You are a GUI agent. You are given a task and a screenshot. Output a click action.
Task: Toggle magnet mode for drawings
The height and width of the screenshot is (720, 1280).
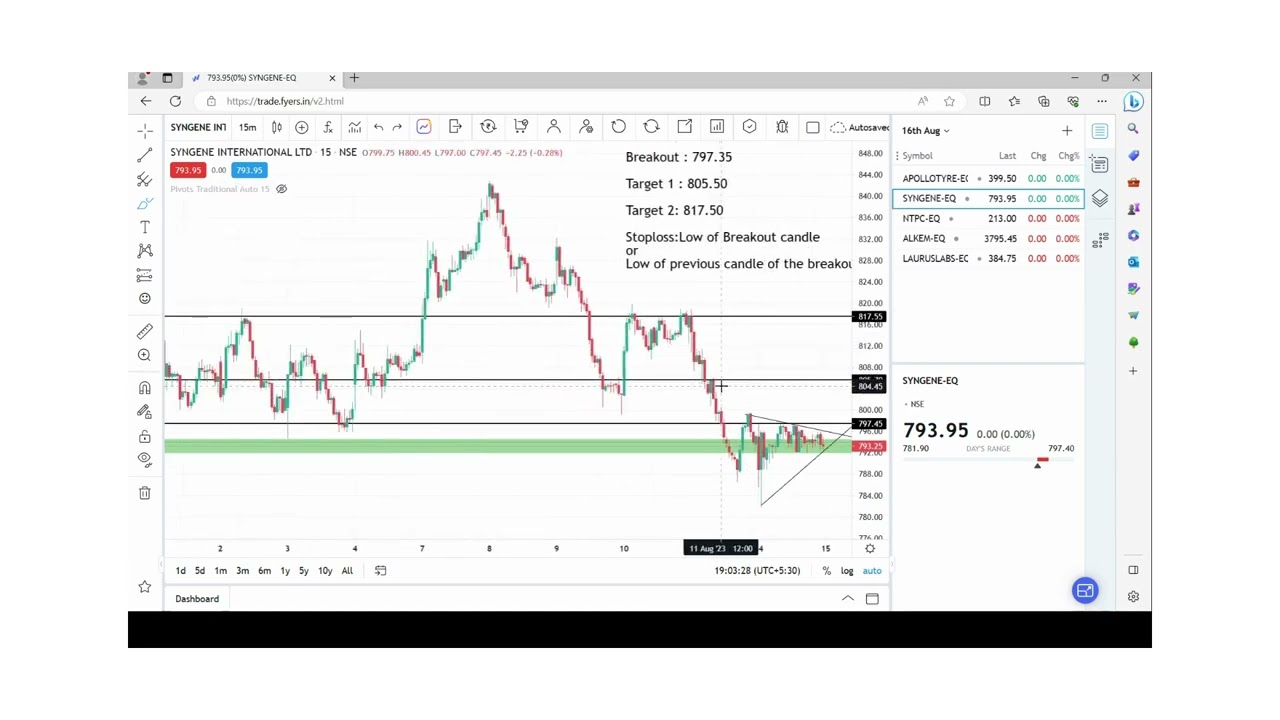pyautogui.click(x=145, y=388)
